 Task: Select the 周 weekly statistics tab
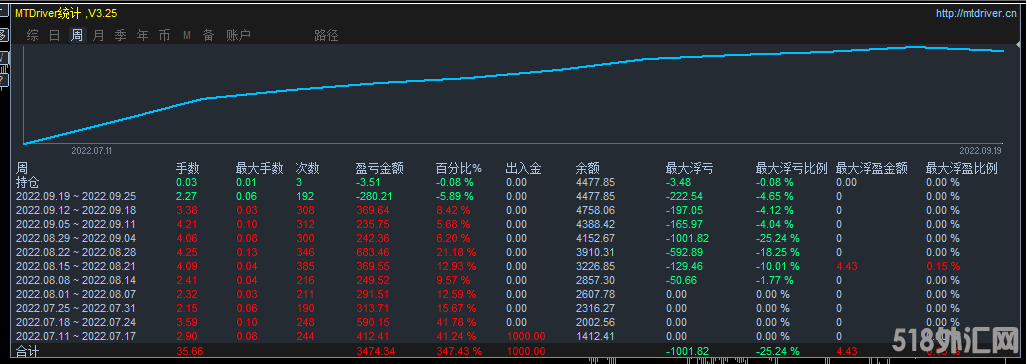77,35
